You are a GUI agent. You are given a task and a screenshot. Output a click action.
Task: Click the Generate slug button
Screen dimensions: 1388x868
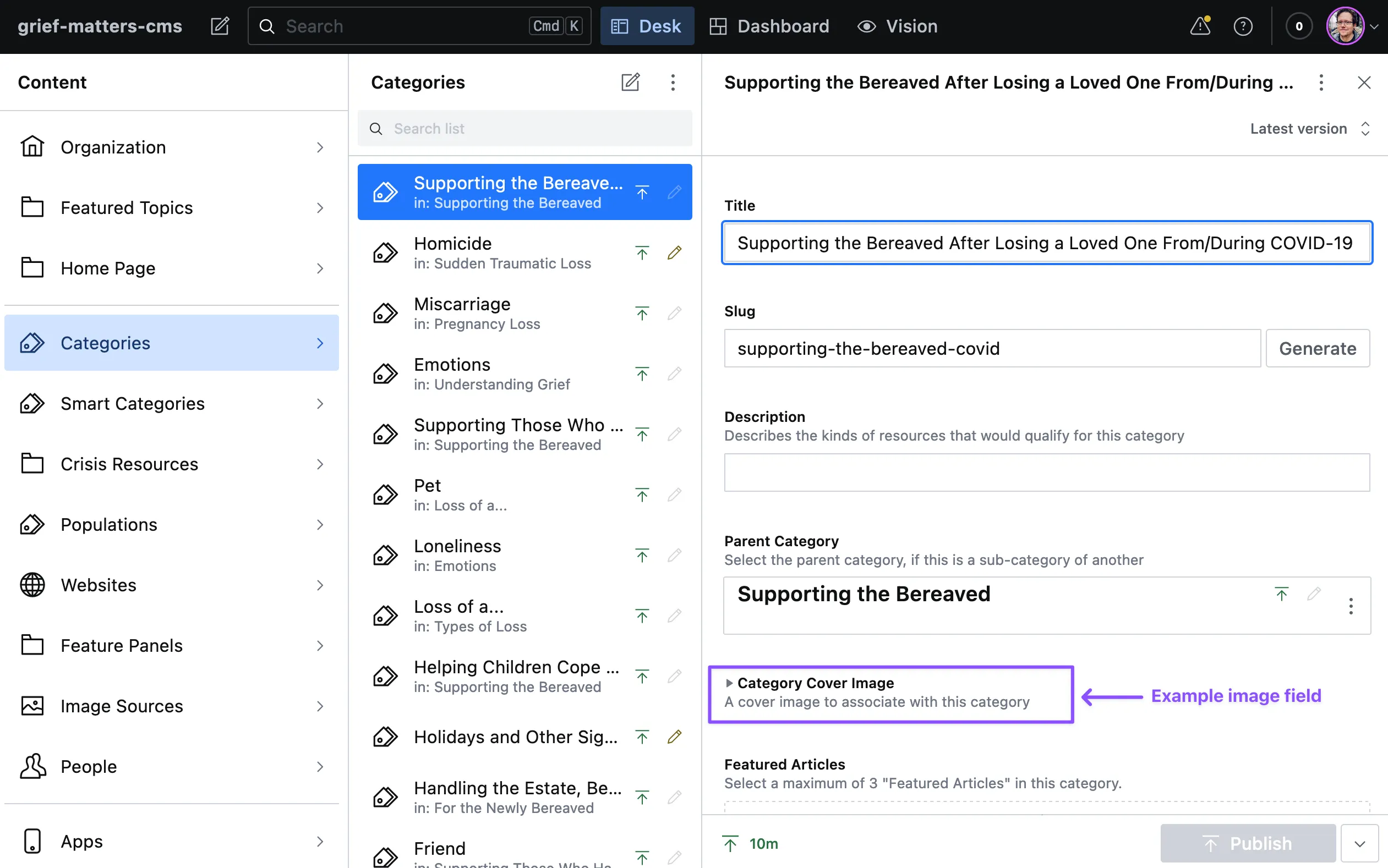pos(1317,348)
